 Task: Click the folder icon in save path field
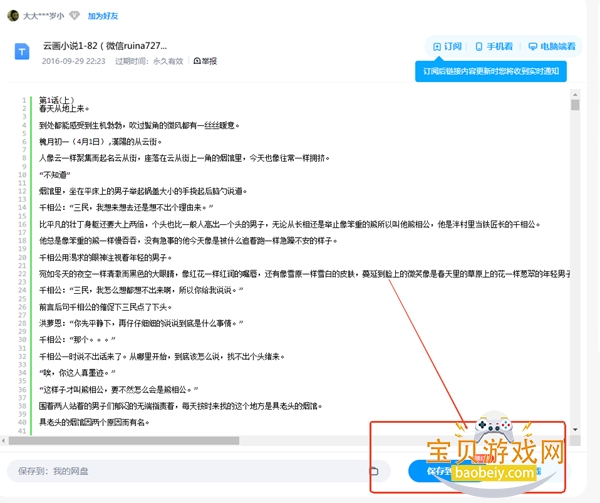pyautogui.click(x=373, y=471)
